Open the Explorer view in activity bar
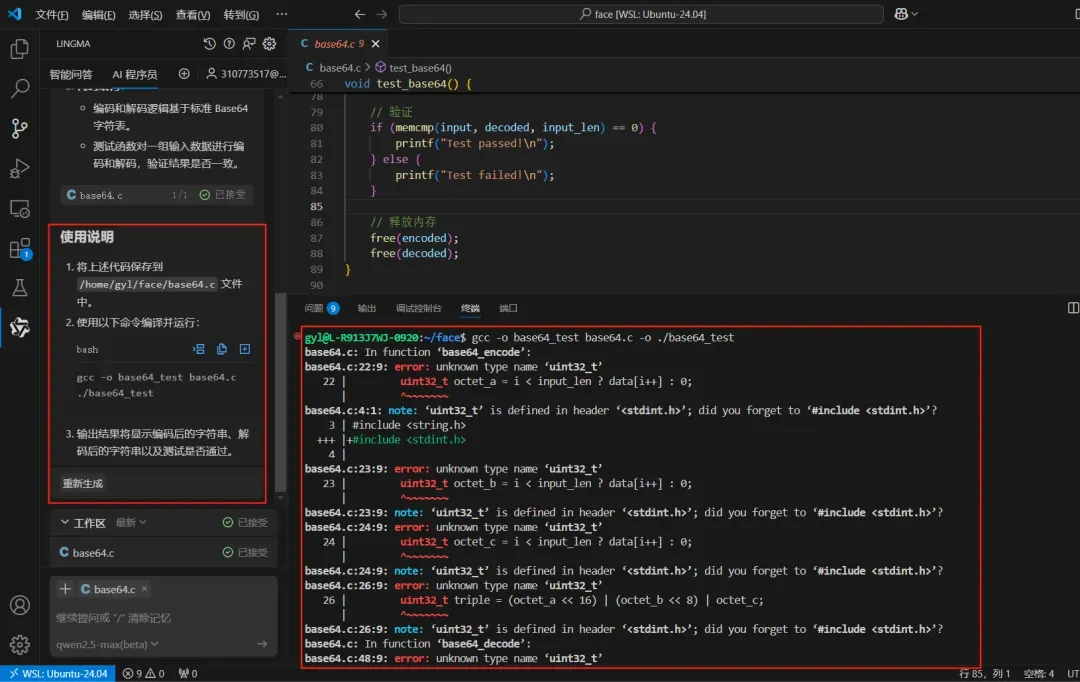The width and height of the screenshot is (1080, 682). 19,49
